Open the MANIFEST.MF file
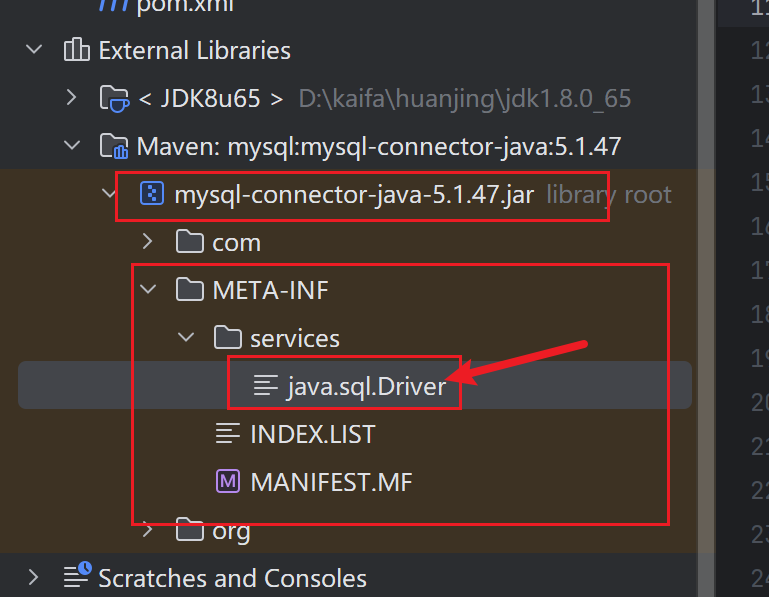The image size is (769, 597). pos(331,482)
